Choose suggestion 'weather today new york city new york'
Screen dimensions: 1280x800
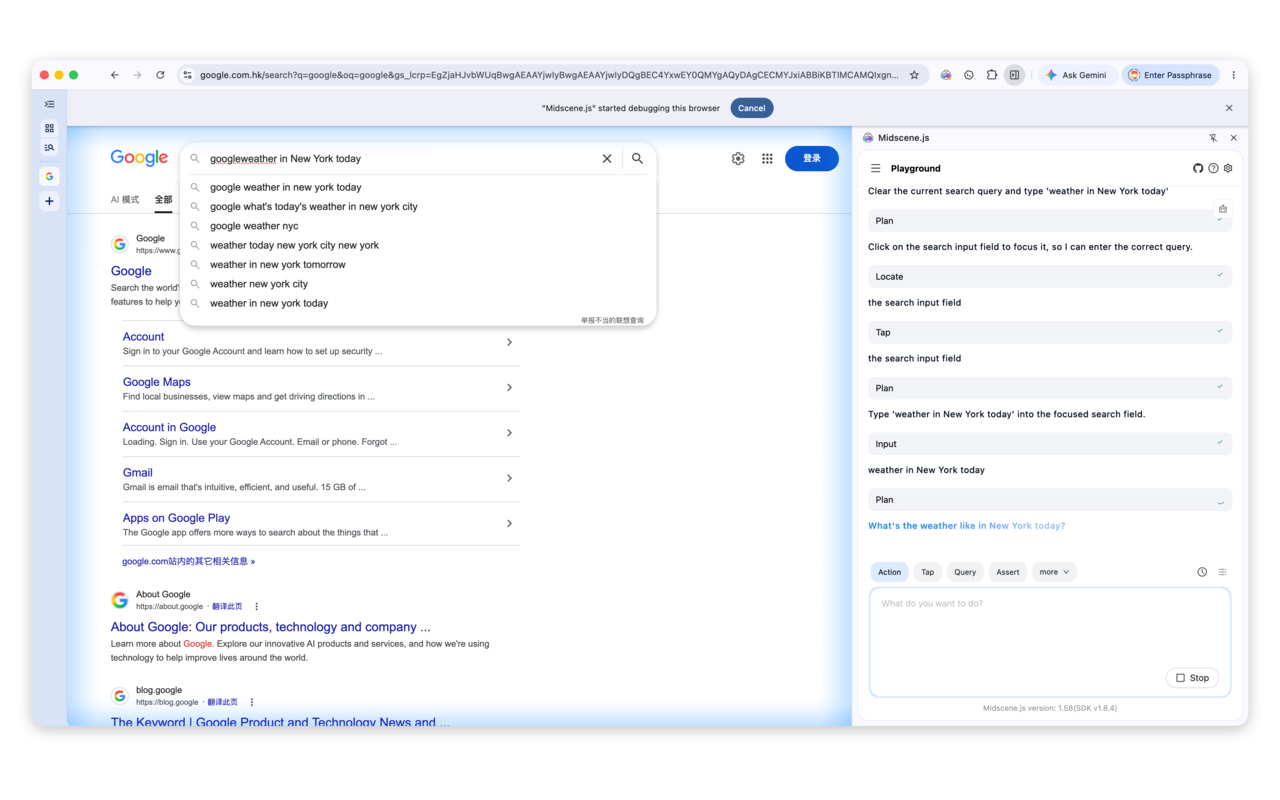[418, 245]
